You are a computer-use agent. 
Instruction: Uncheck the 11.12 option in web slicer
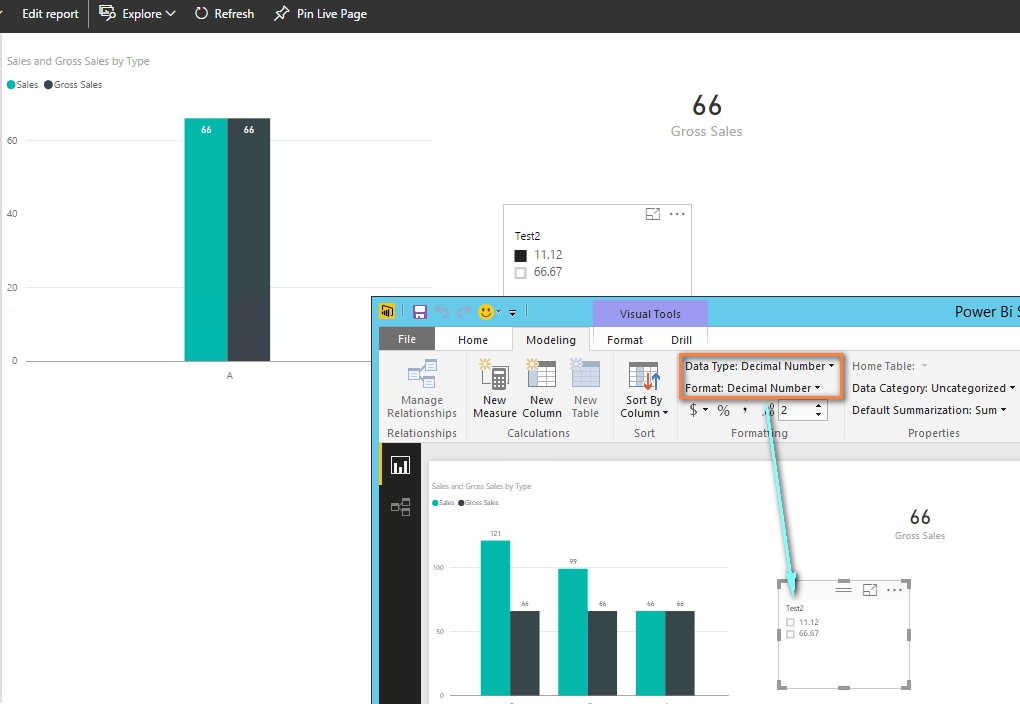click(x=520, y=256)
